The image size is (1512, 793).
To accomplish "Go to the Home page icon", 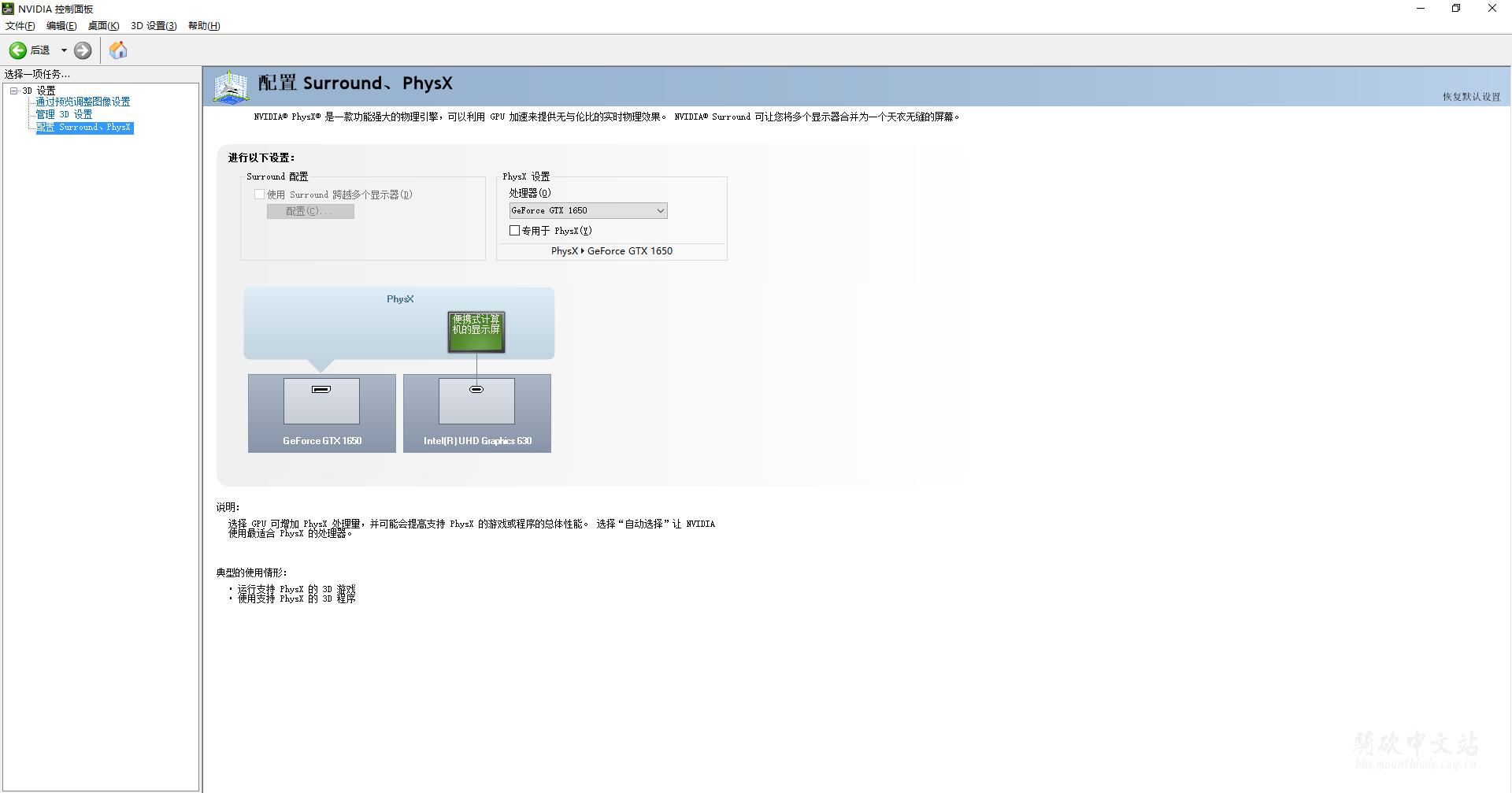I will [118, 50].
